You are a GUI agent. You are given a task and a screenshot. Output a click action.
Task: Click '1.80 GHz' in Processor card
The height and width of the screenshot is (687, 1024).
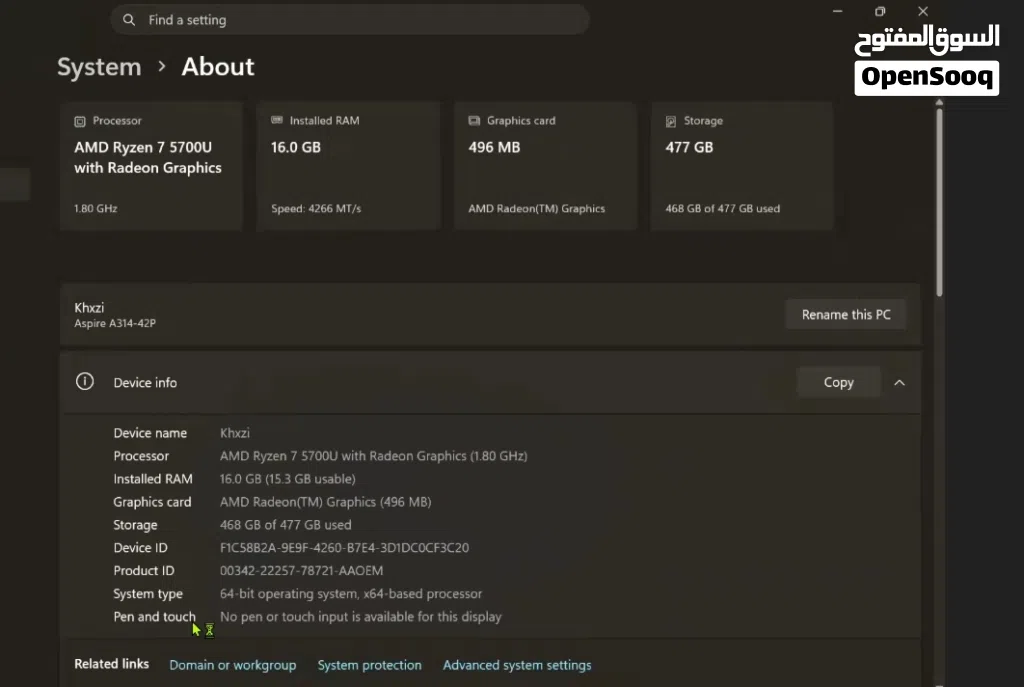click(x=95, y=209)
